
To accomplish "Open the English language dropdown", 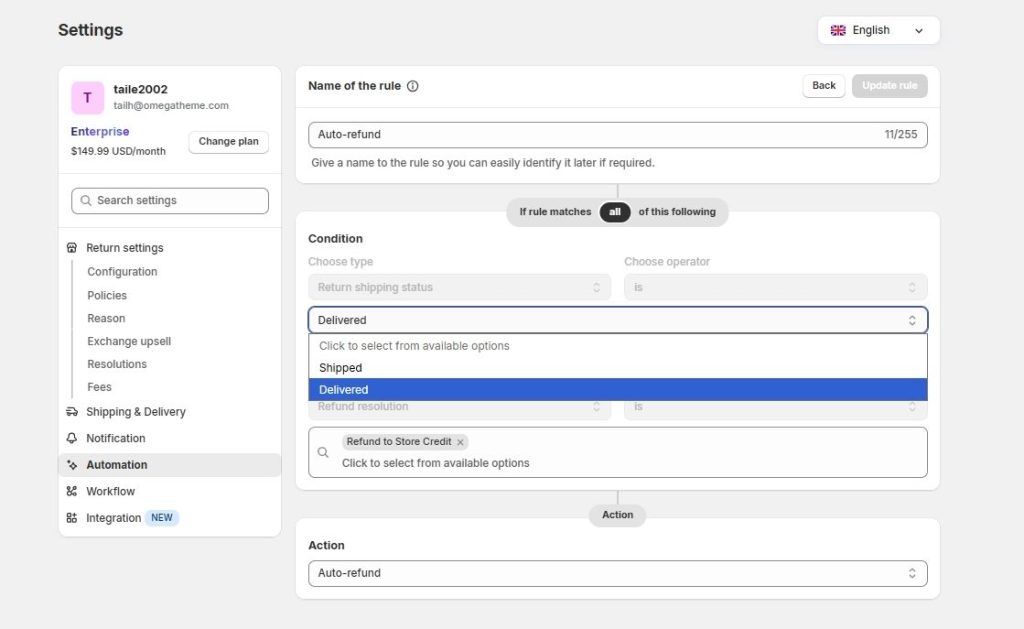I will [x=878, y=30].
